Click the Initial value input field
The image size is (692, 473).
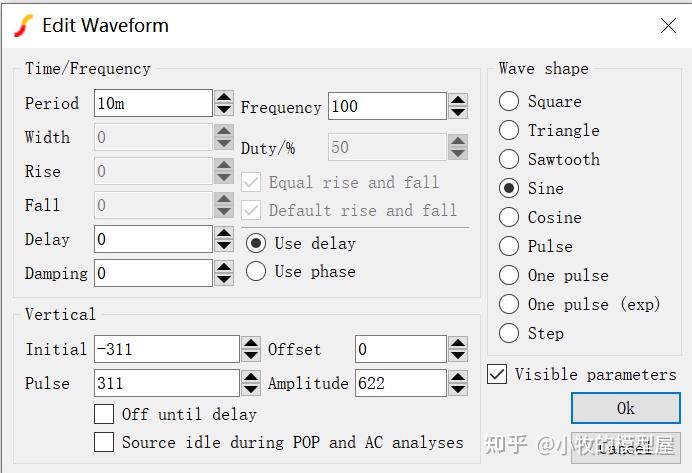165,349
